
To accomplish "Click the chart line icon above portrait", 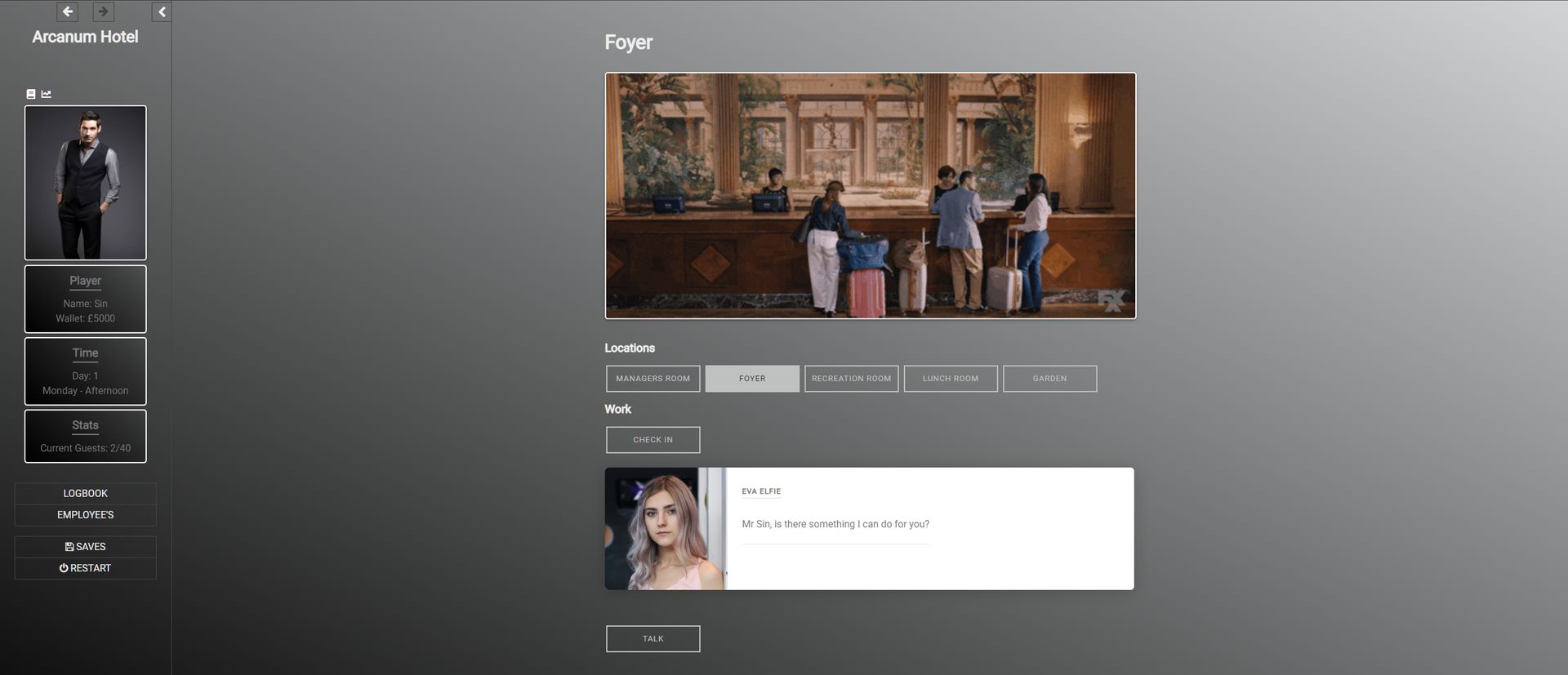I will [47, 94].
